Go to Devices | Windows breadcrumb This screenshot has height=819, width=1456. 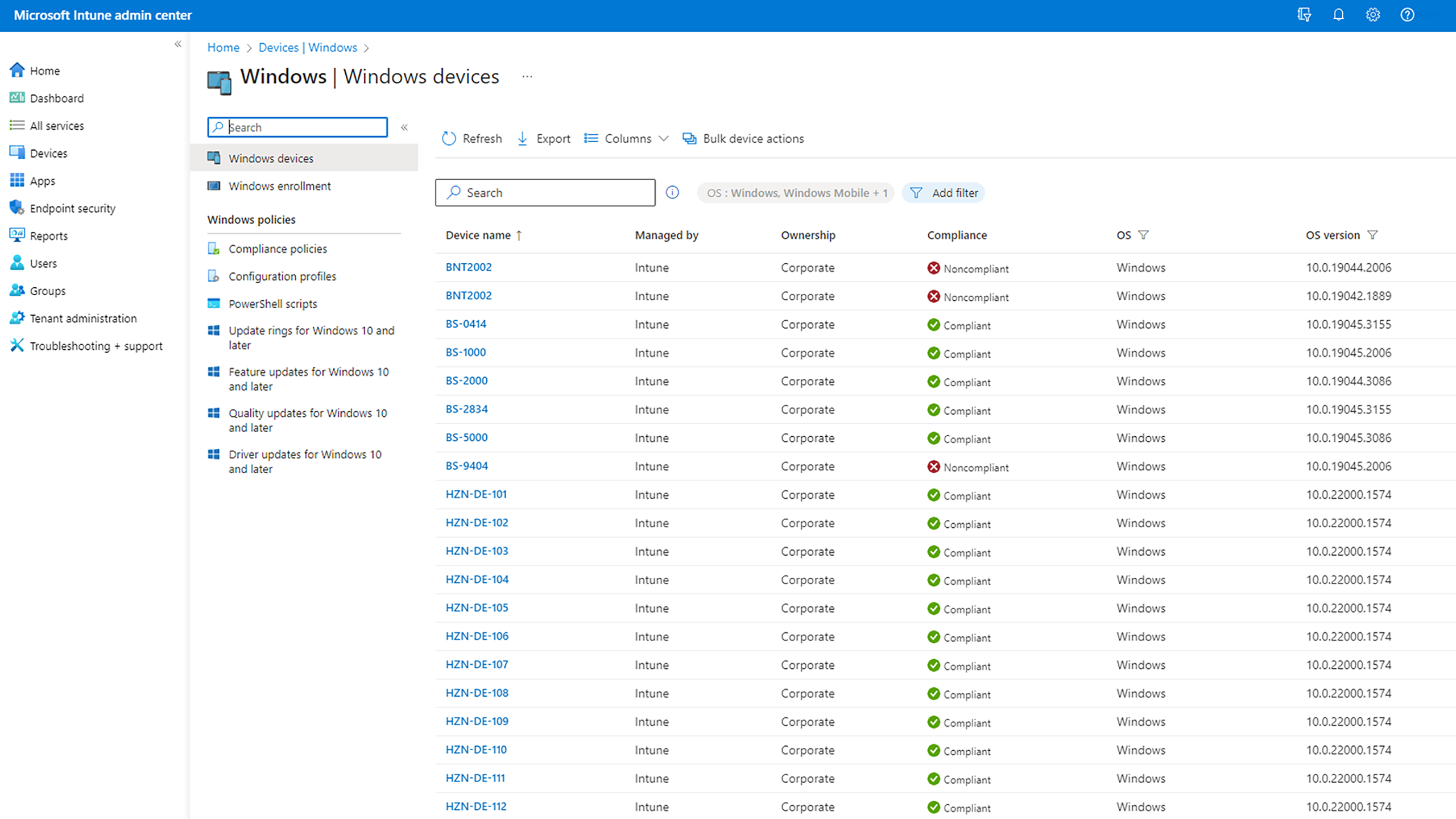(x=308, y=47)
